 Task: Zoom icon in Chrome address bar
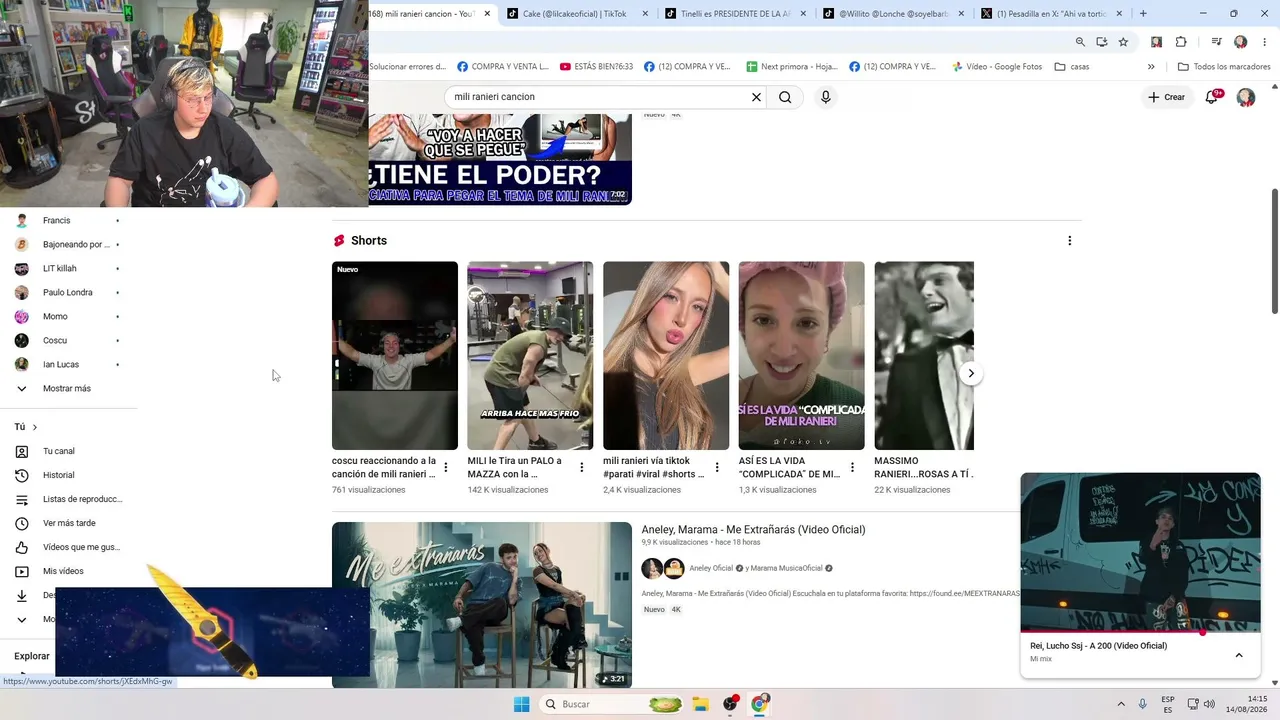1080,42
